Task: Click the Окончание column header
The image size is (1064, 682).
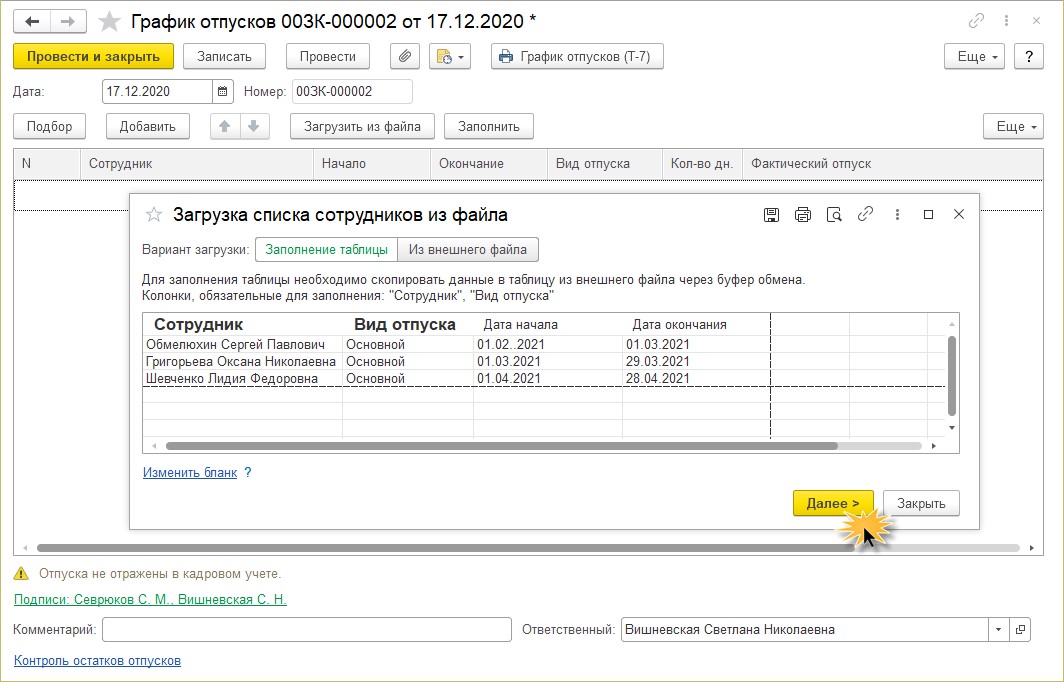Action: tap(489, 164)
